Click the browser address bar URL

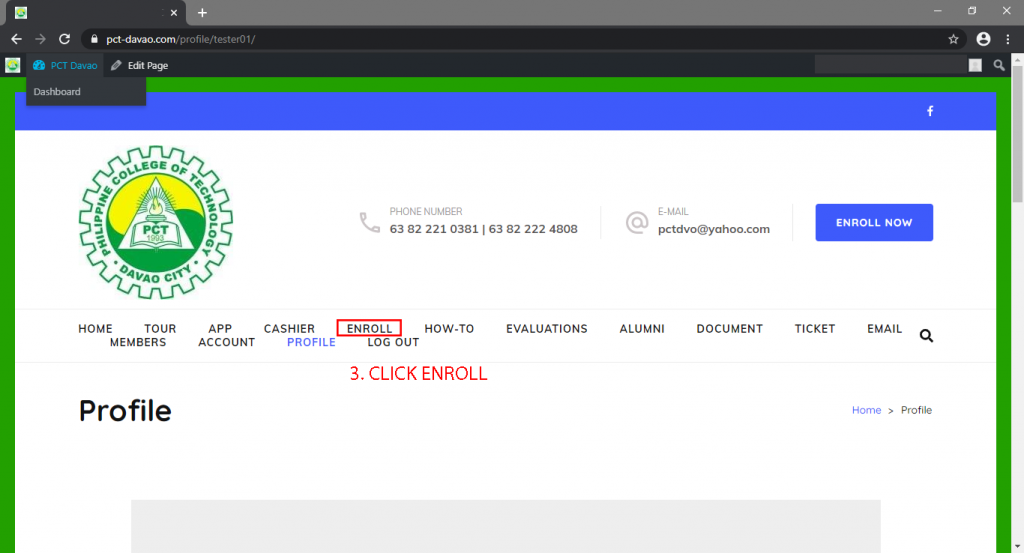click(180, 39)
